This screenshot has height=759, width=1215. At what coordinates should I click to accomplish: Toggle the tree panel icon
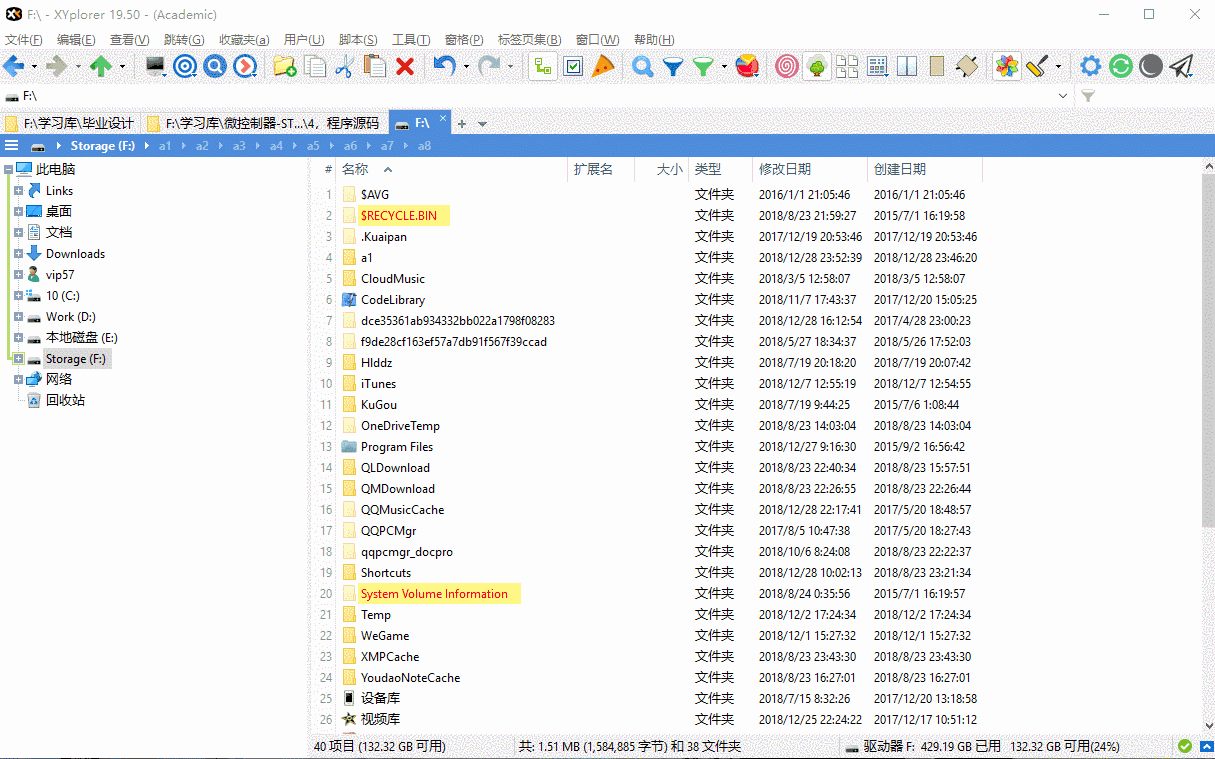[x=543, y=67]
